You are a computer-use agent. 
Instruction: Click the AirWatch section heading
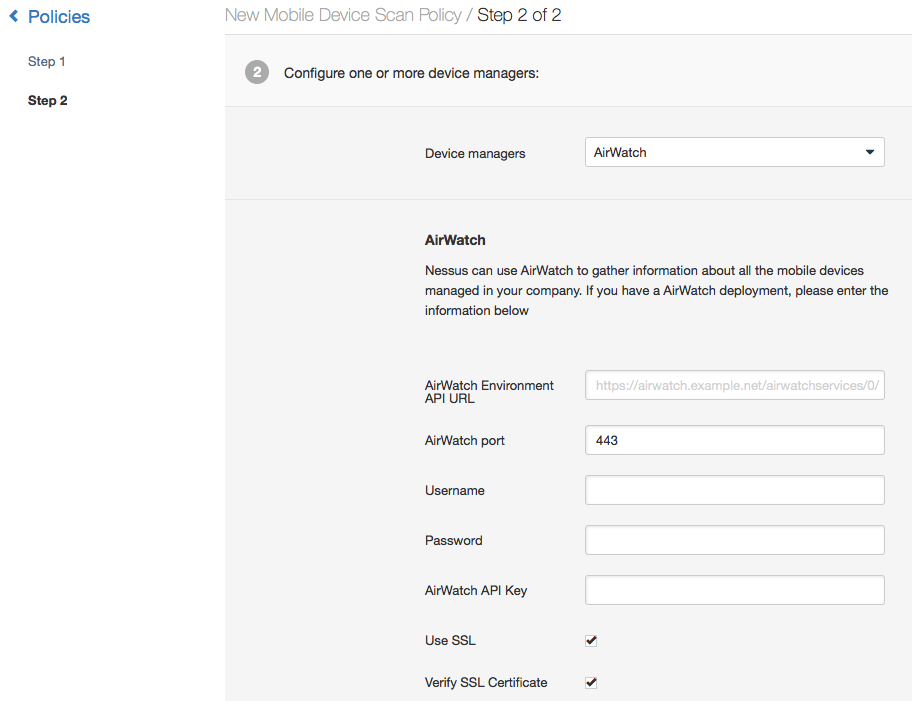(455, 240)
